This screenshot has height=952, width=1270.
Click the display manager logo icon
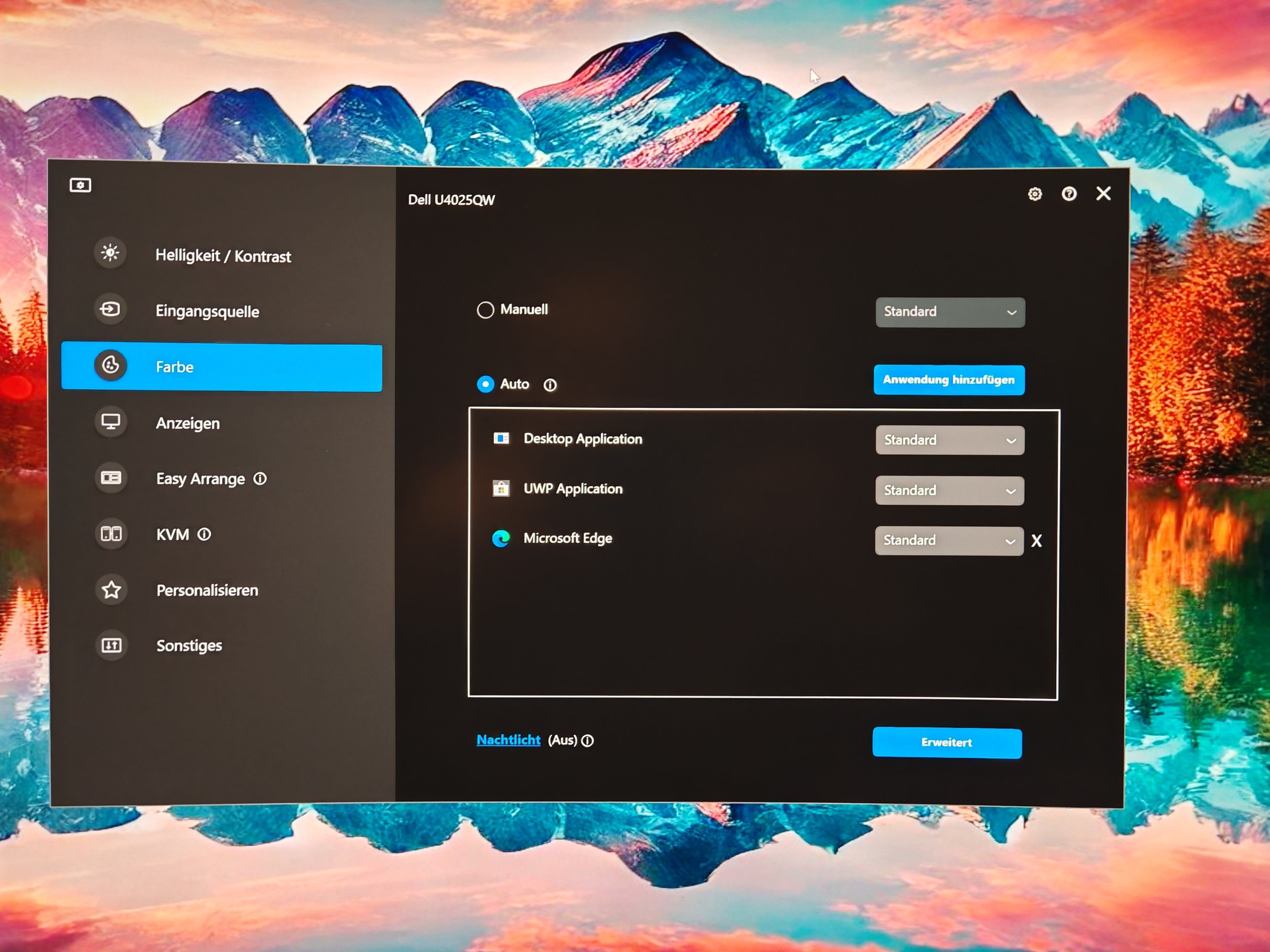pos(80,185)
